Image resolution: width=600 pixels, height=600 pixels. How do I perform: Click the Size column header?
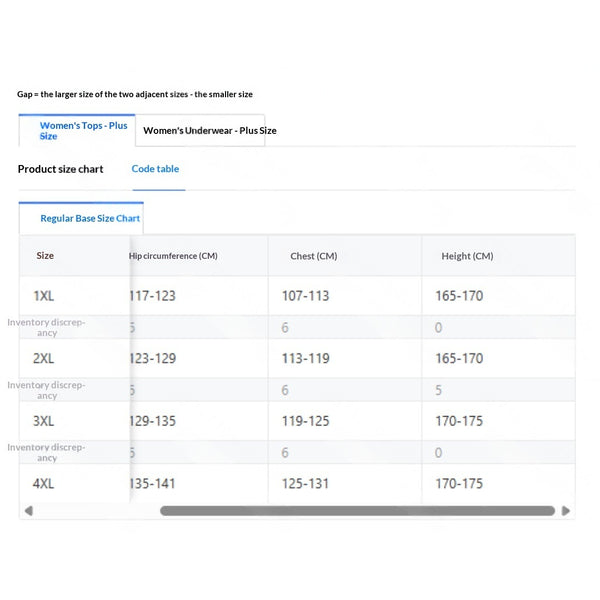coord(45,256)
